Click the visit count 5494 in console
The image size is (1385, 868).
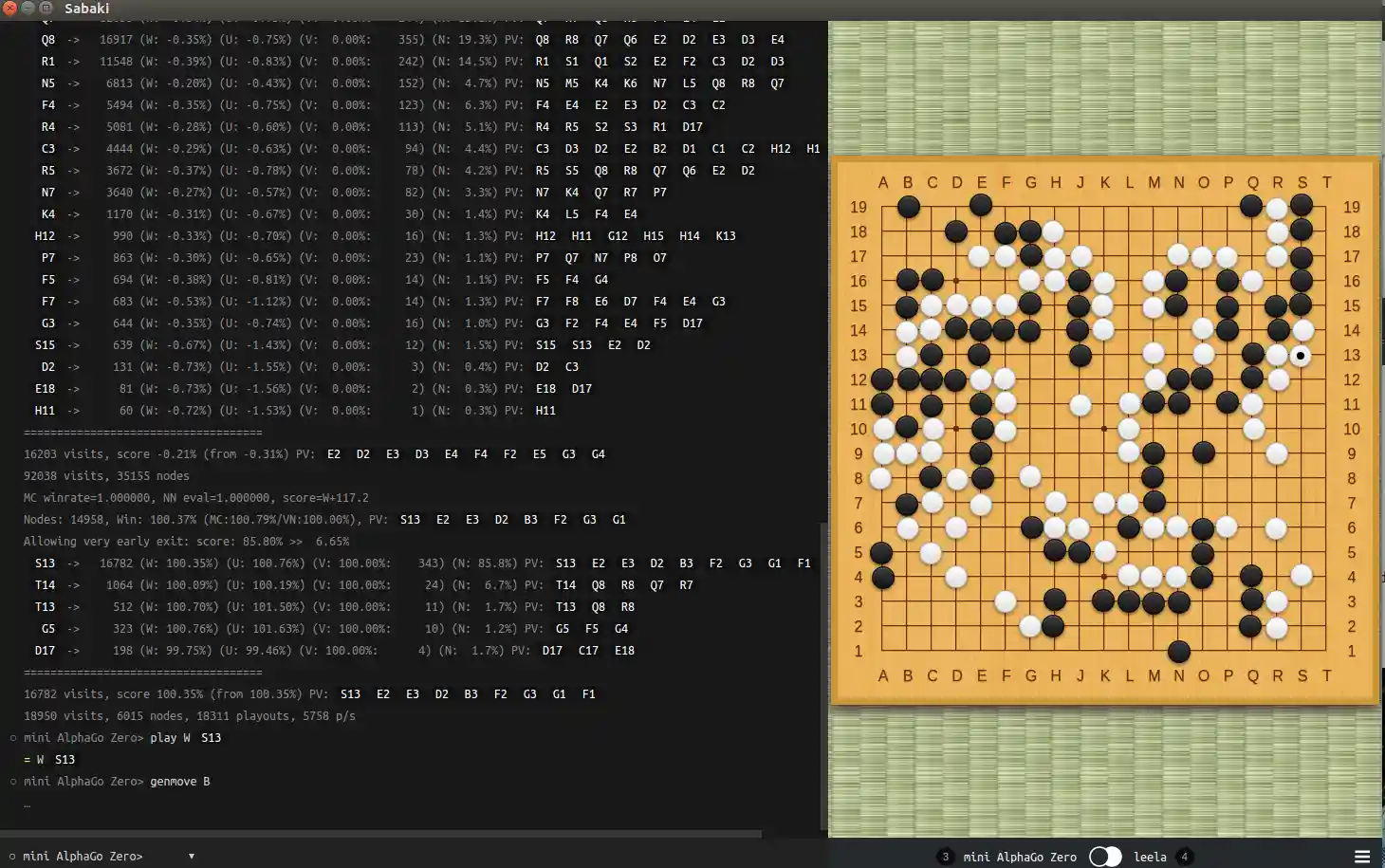pyautogui.click(x=120, y=105)
